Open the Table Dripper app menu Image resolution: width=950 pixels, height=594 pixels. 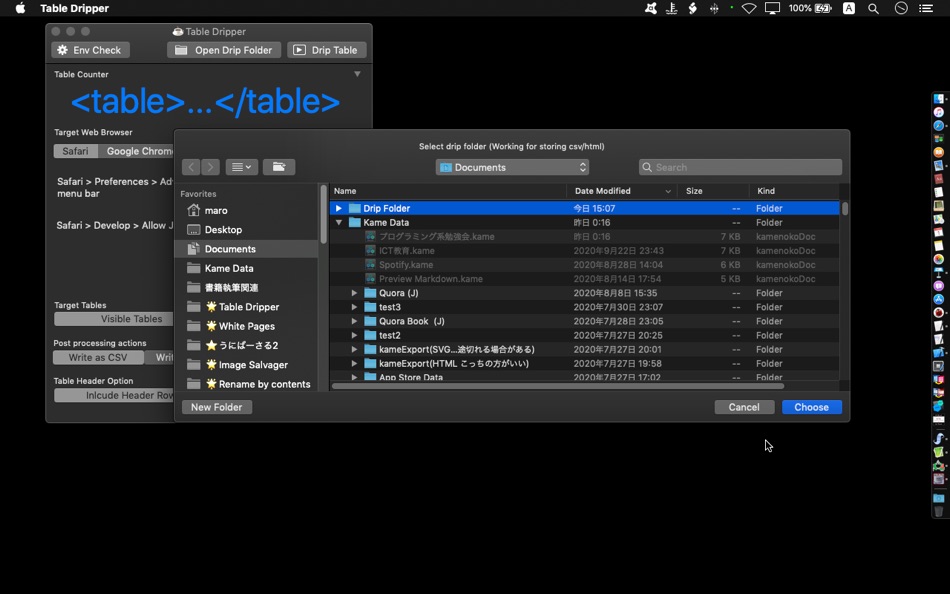75,8
